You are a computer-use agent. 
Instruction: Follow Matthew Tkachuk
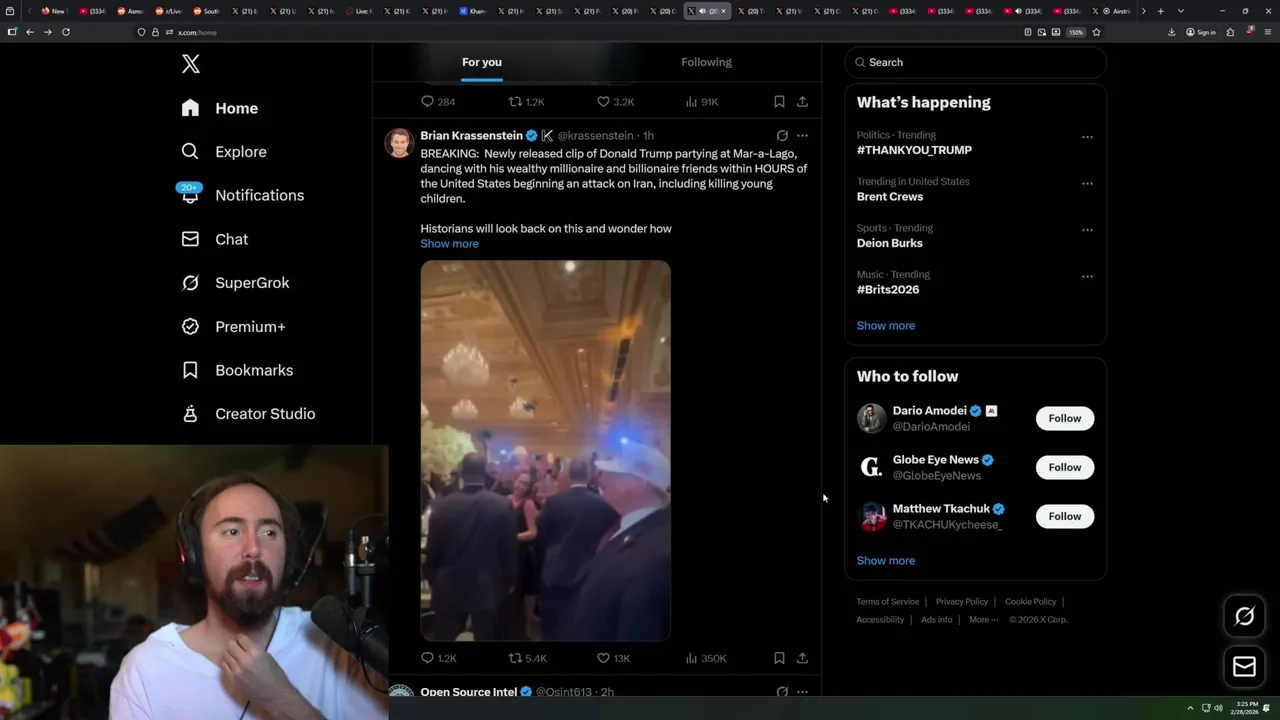1064,516
